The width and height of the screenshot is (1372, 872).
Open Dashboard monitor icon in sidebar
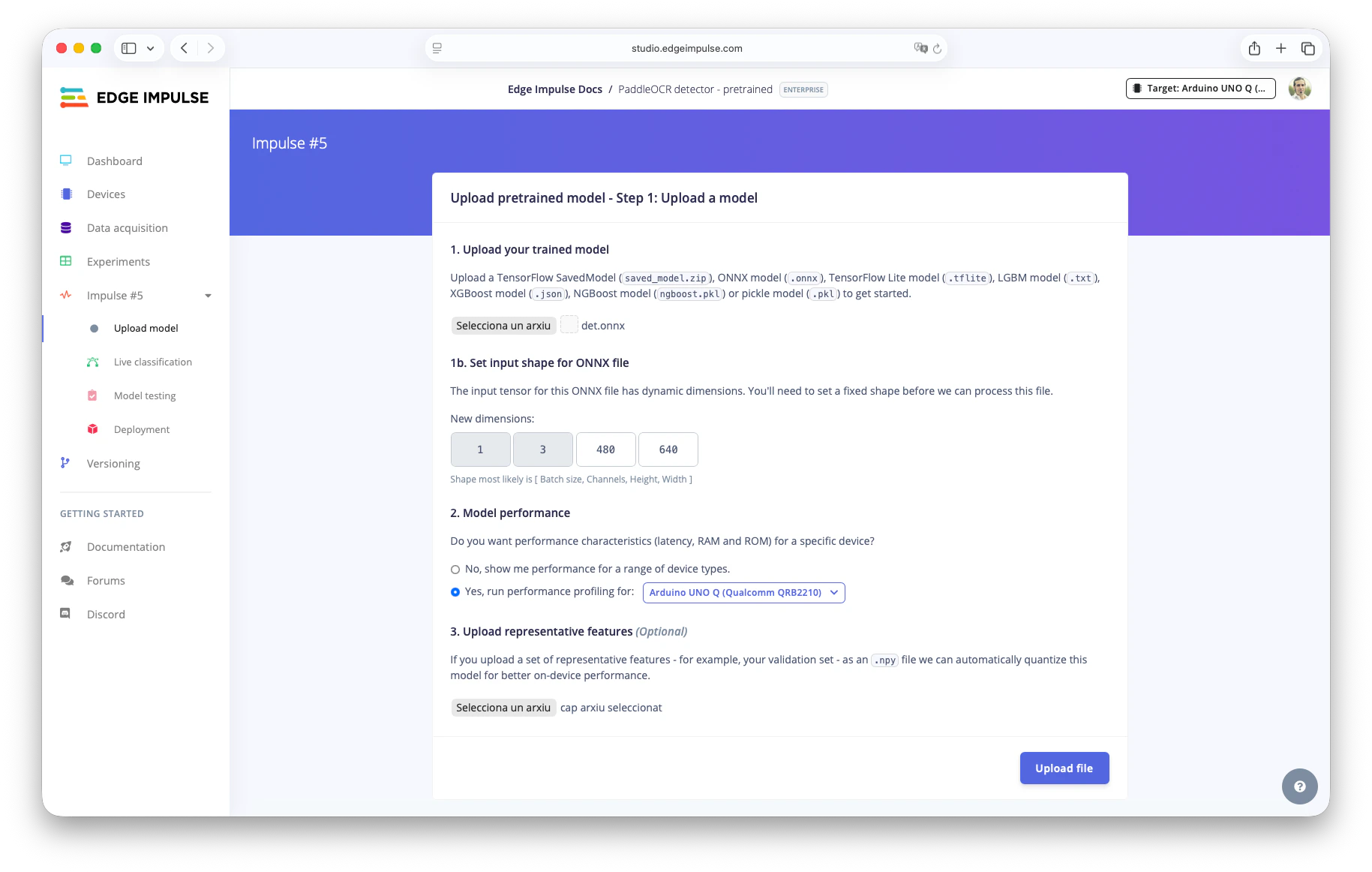[x=66, y=161]
